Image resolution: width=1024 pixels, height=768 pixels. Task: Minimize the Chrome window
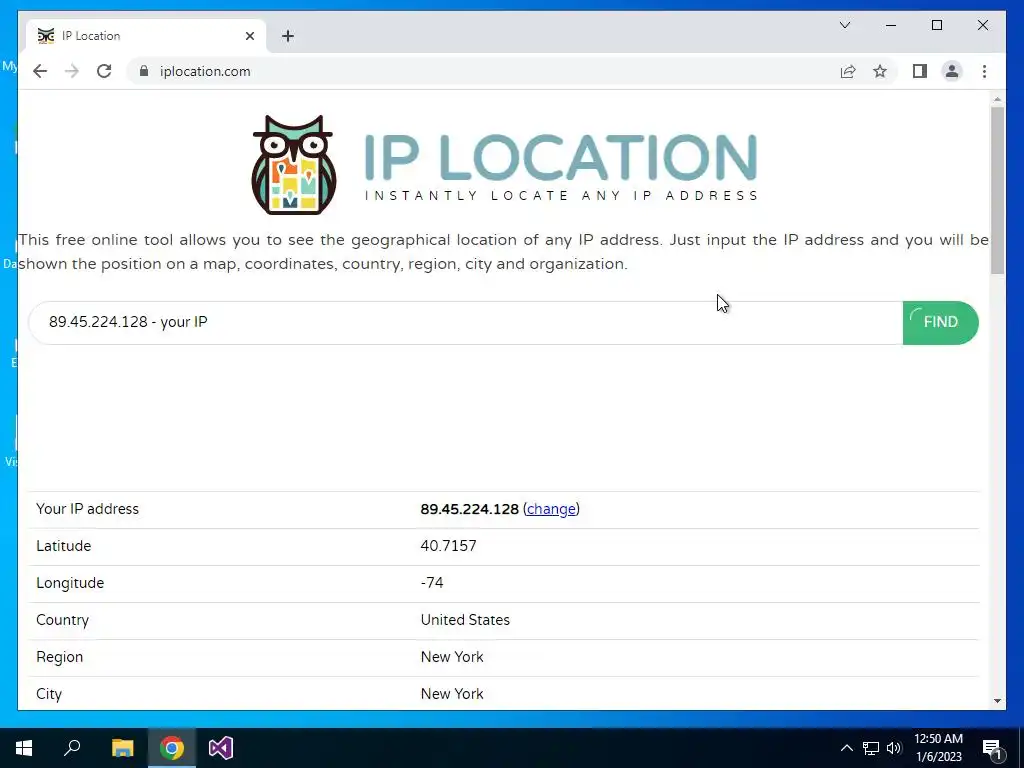point(891,25)
